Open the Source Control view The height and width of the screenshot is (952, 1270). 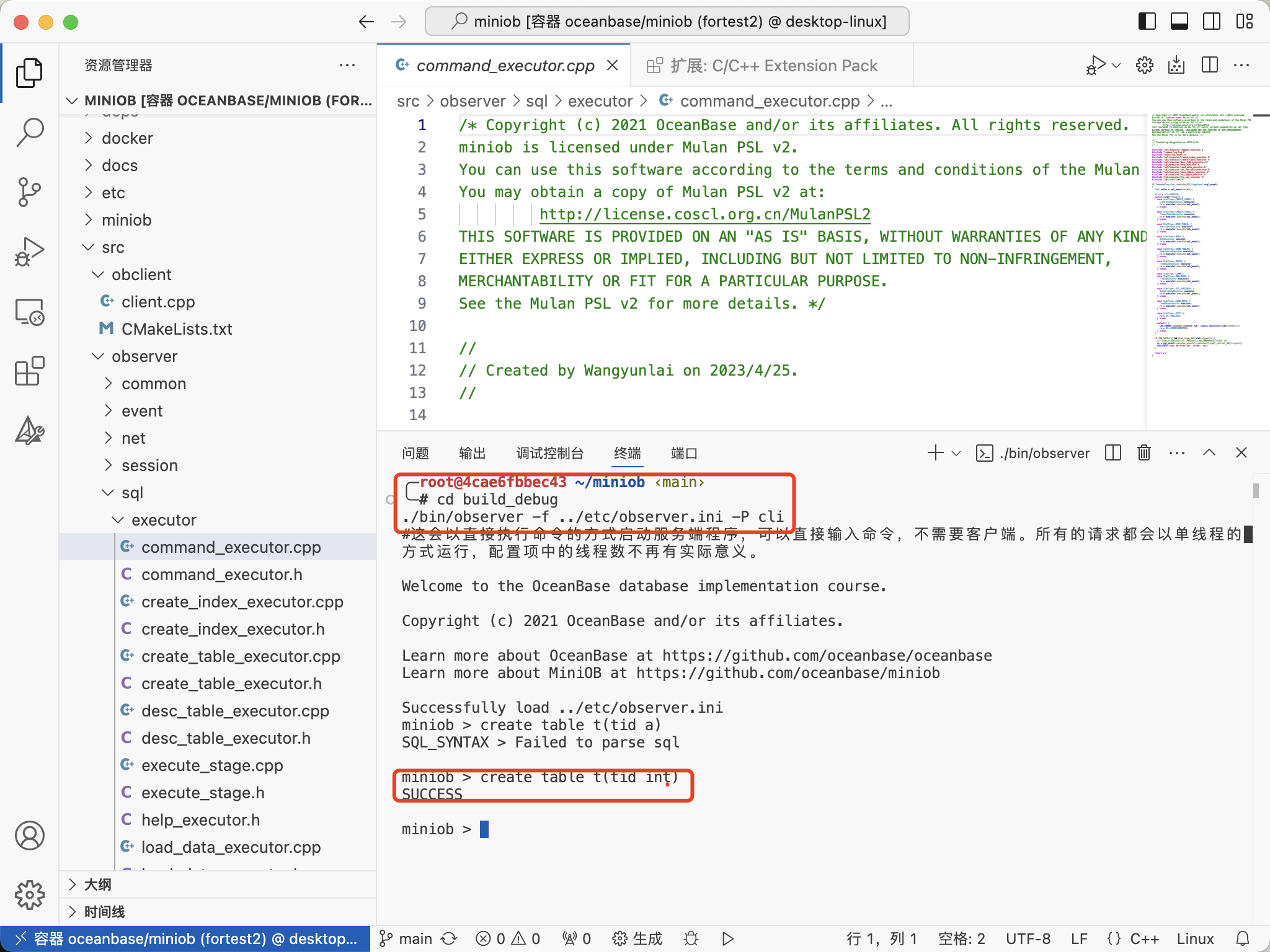click(29, 192)
